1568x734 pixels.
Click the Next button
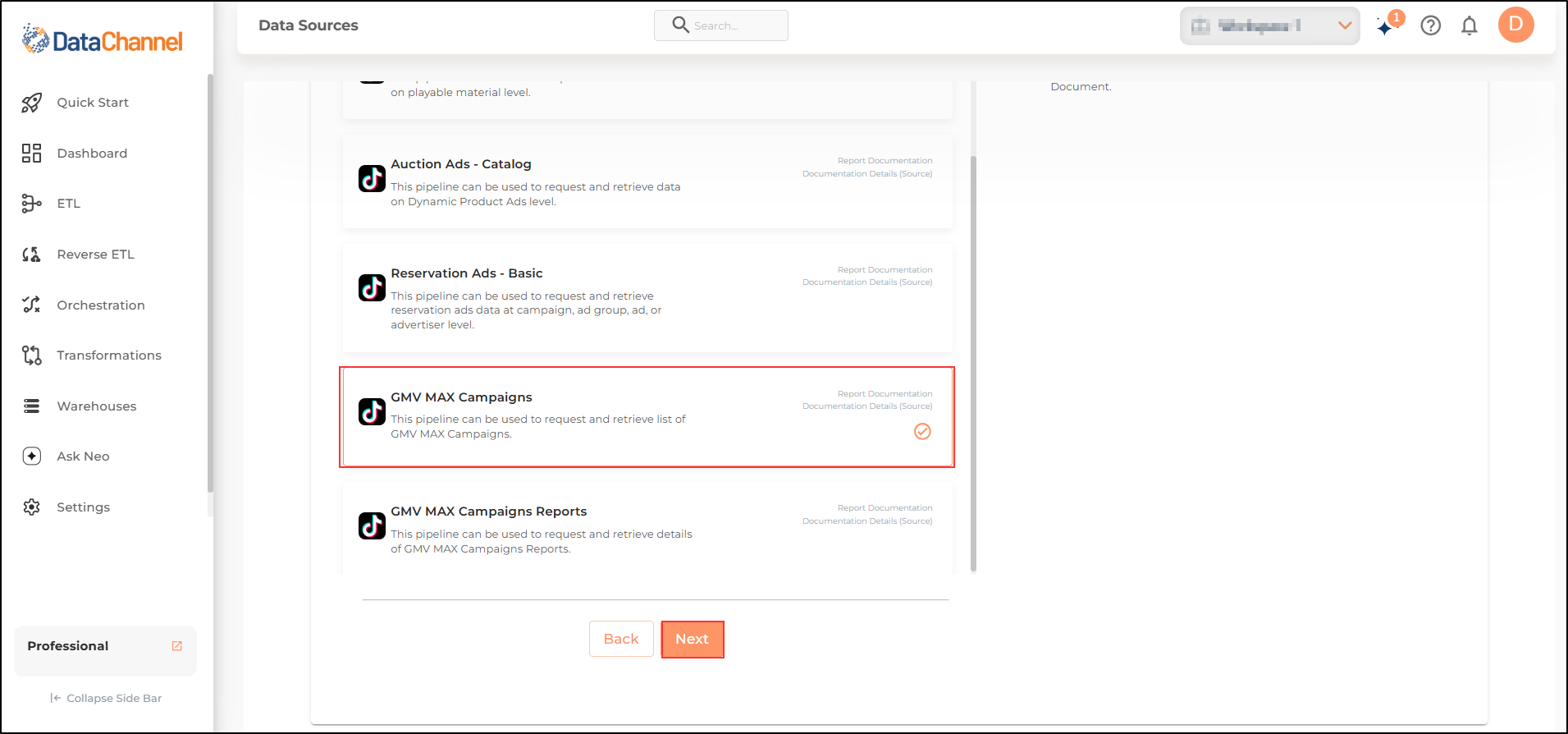[x=693, y=639]
